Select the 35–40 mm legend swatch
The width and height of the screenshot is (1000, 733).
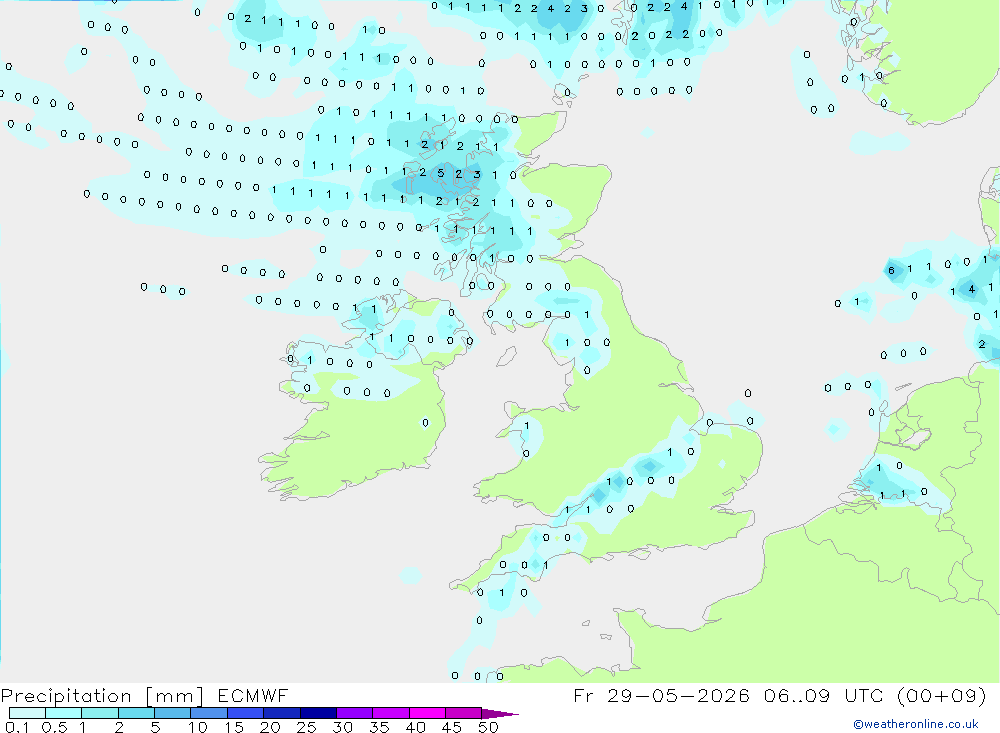pos(391,713)
